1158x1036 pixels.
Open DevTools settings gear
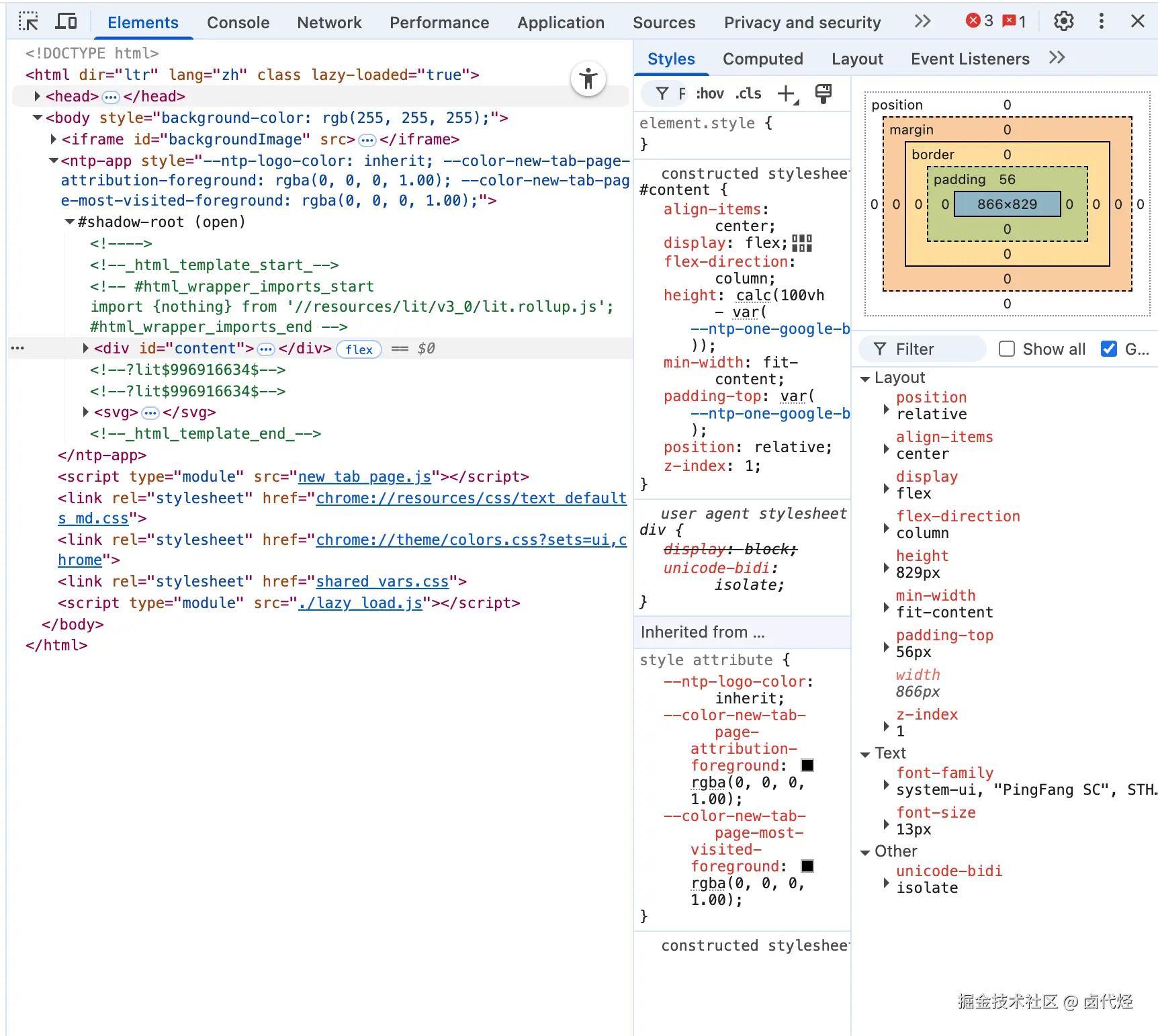[x=1063, y=21]
